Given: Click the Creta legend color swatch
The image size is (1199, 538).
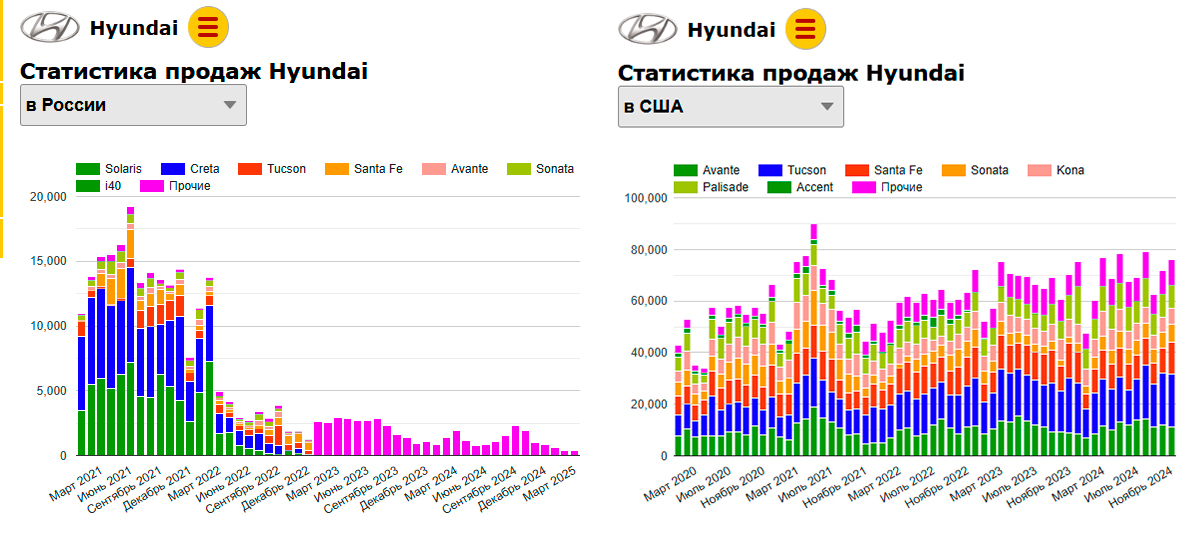Looking at the screenshot, I should click(x=175, y=169).
